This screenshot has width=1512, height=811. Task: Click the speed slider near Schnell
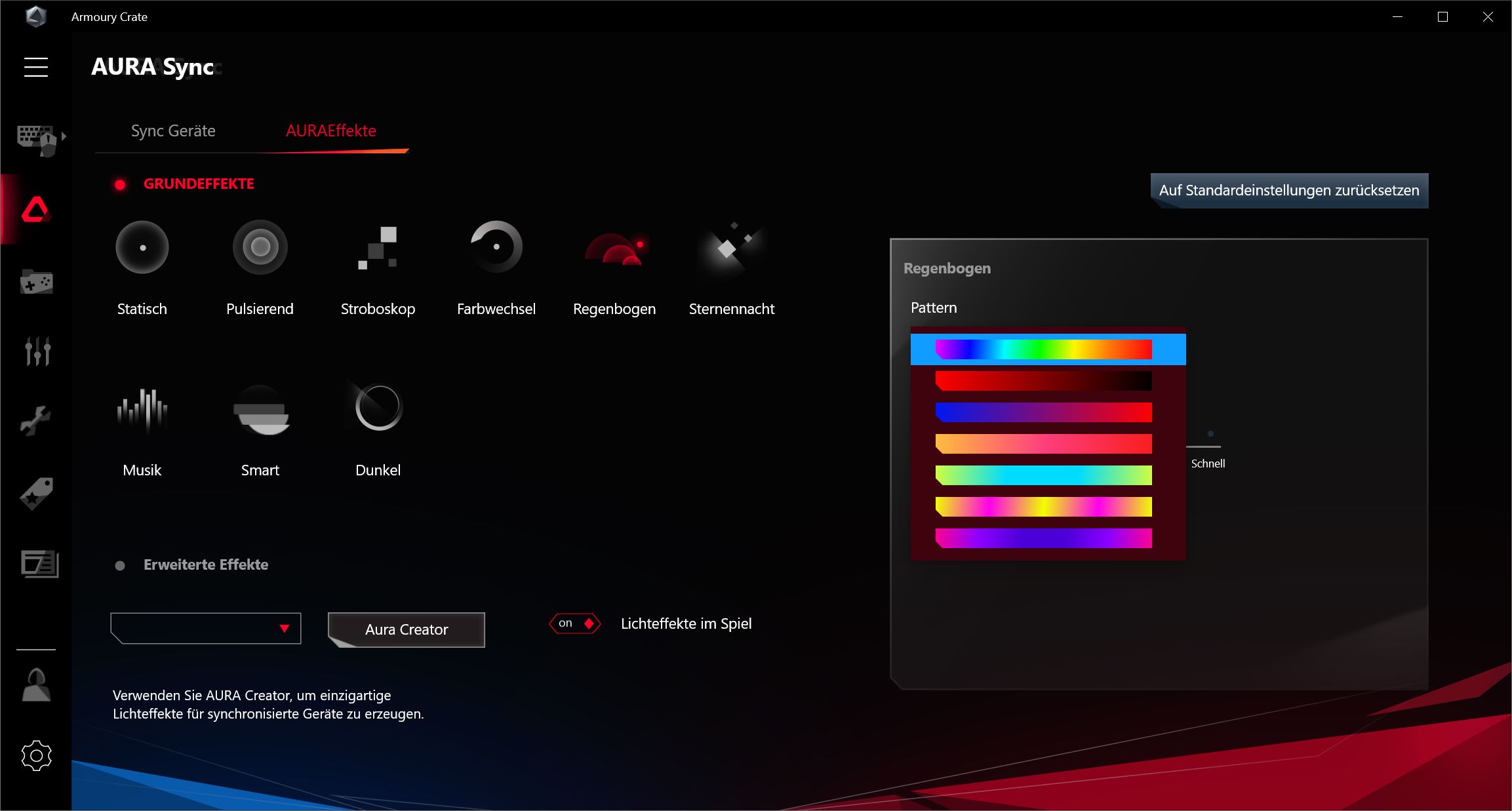(x=1204, y=446)
